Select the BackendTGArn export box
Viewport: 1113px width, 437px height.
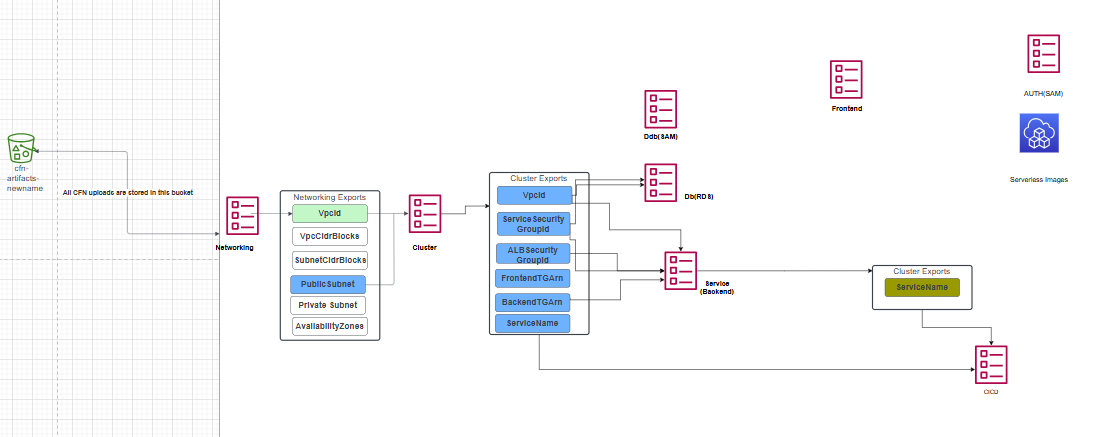(533, 302)
